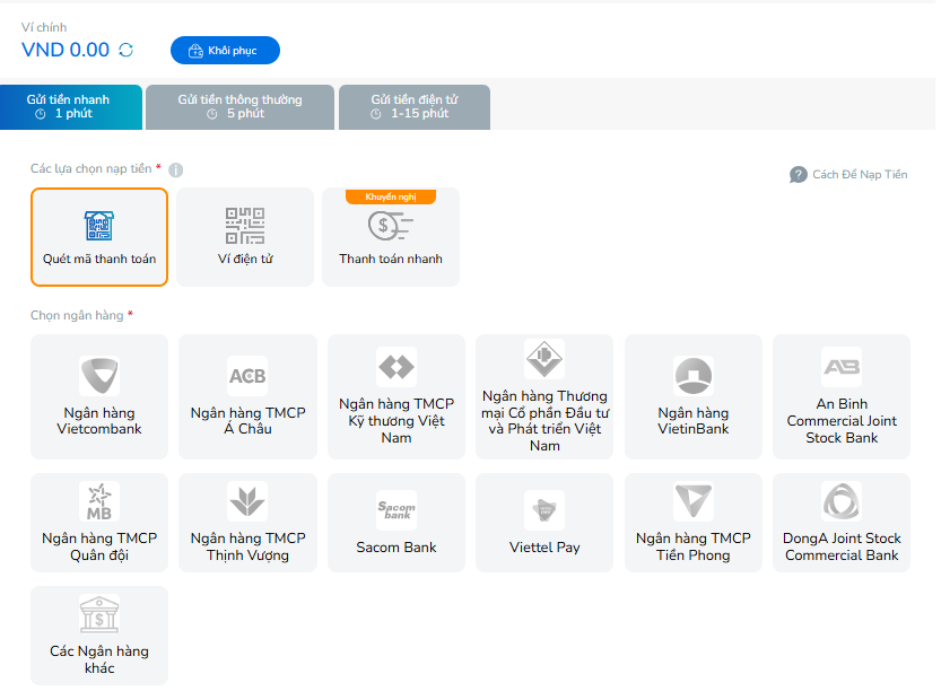Click the info icon next to Các lựa chọn nạp tiền
The height and width of the screenshot is (700, 936).
click(x=176, y=170)
